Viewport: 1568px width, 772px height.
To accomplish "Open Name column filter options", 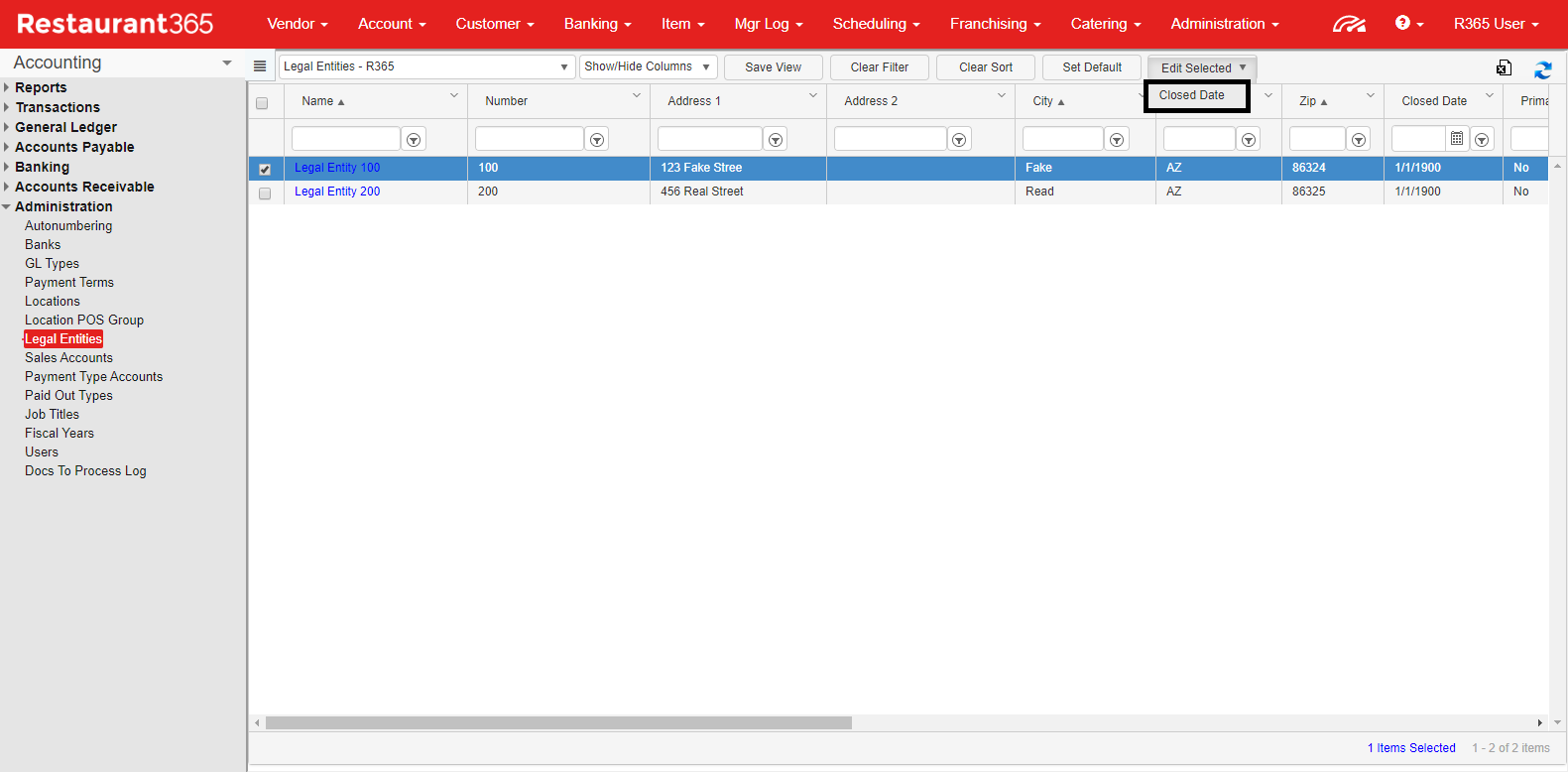I will tap(414, 140).
